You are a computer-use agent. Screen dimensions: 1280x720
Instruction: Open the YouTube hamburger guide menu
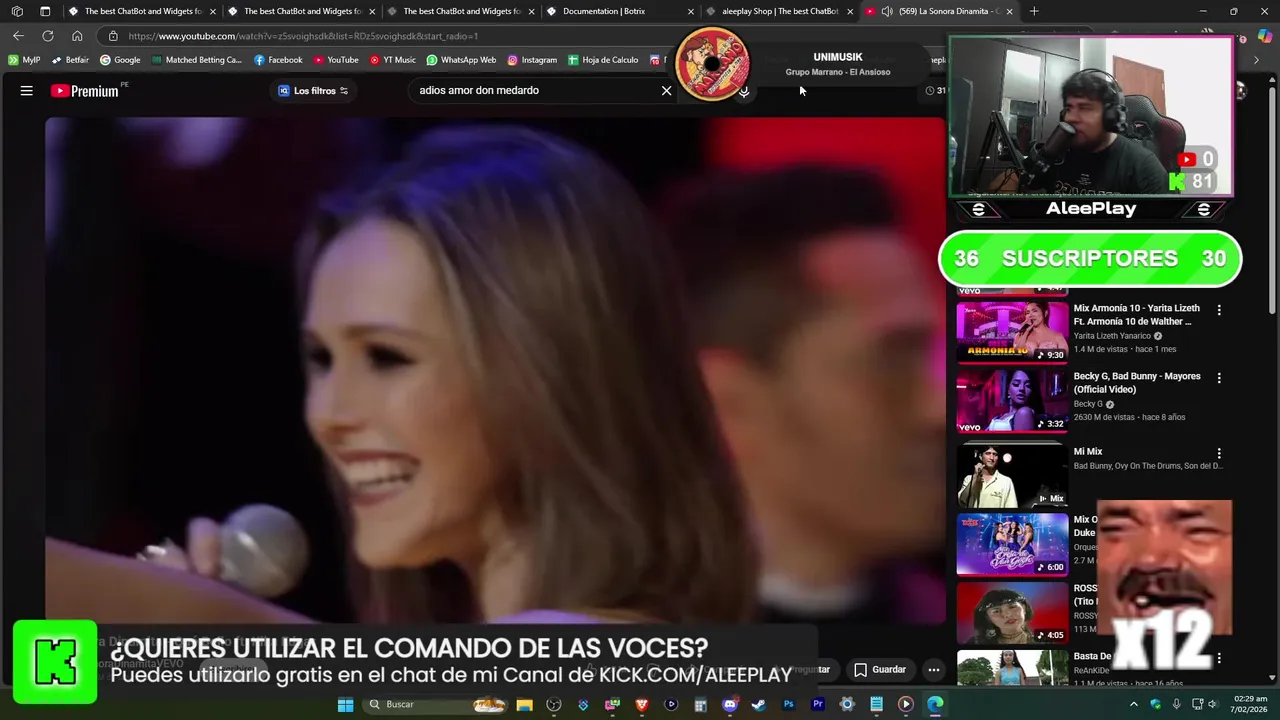click(27, 90)
